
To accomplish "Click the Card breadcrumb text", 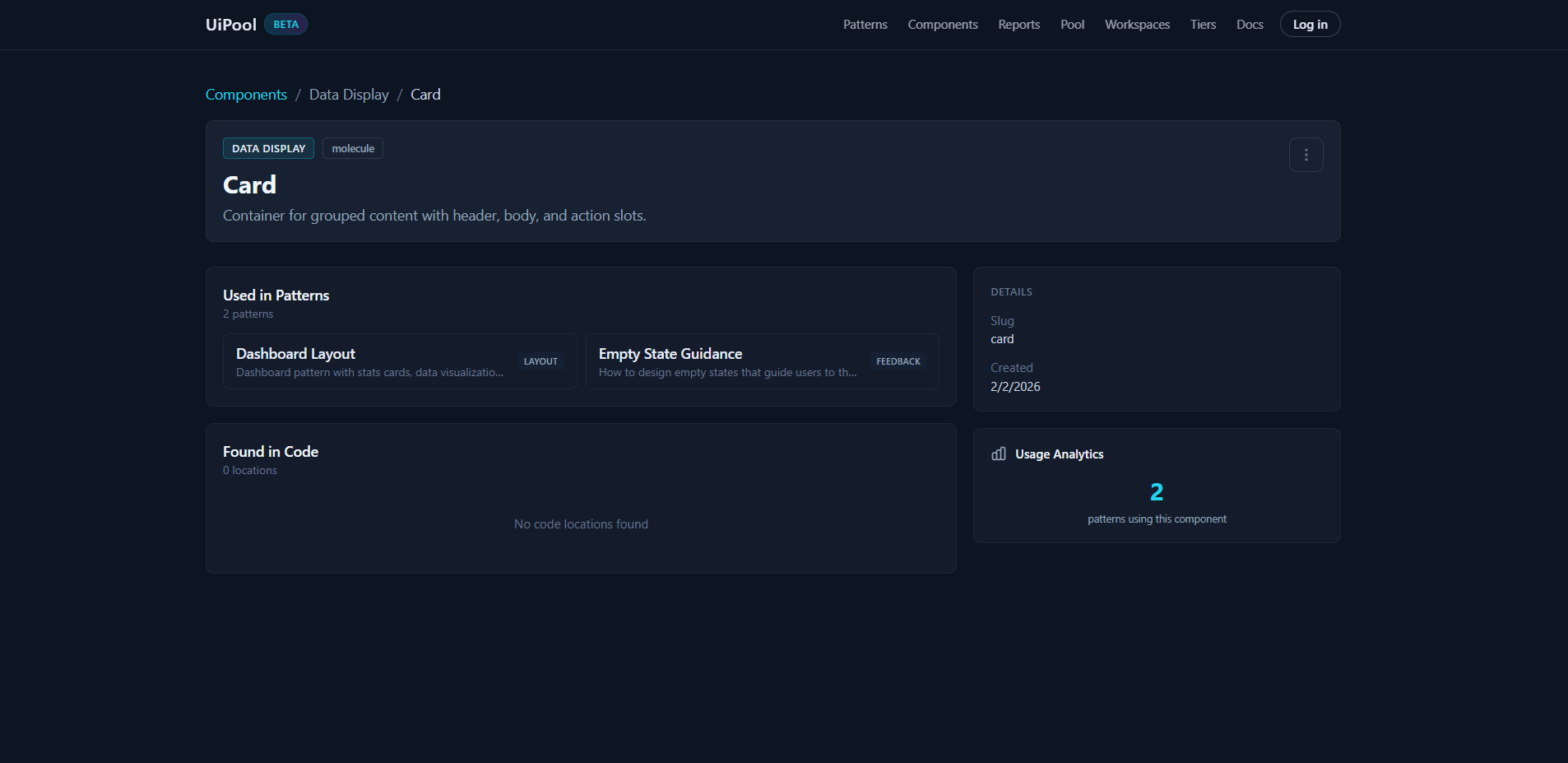I will (x=425, y=95).
